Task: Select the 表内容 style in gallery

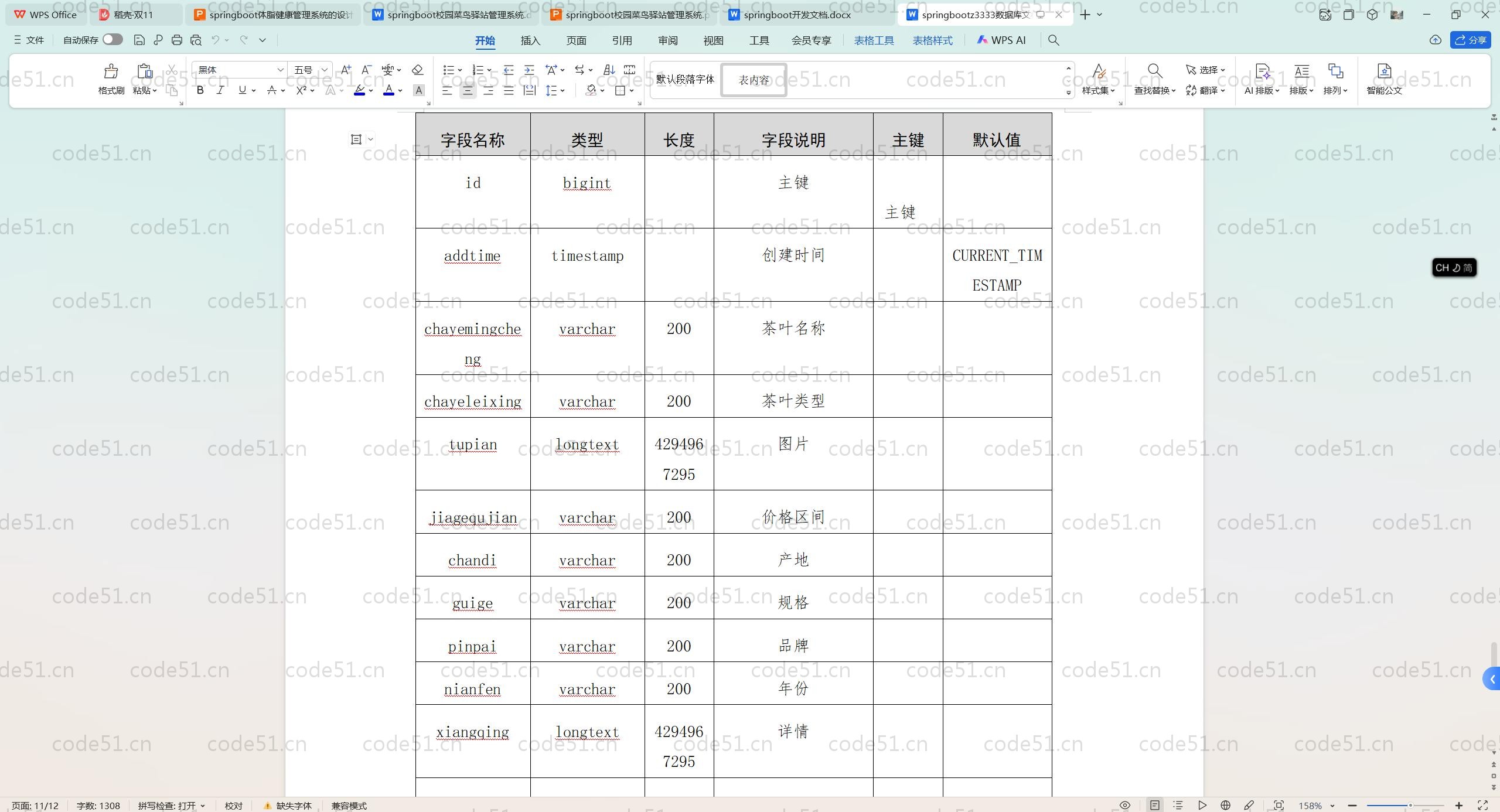Action: click(754, 80)
